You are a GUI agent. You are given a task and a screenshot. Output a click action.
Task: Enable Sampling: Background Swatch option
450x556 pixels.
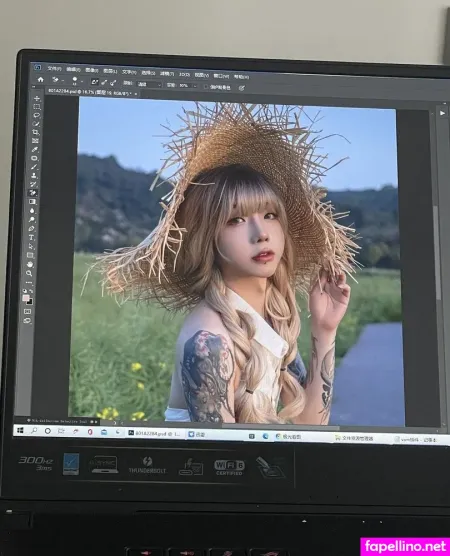coord(113,83)
